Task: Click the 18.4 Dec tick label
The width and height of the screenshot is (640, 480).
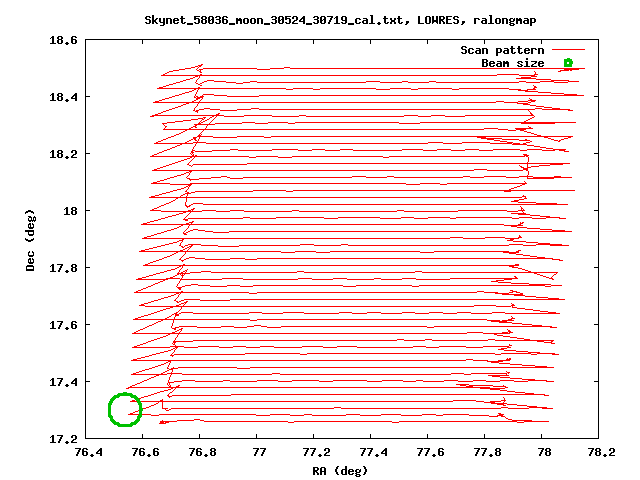Action: pyautogui.click(x=63, y=97)
